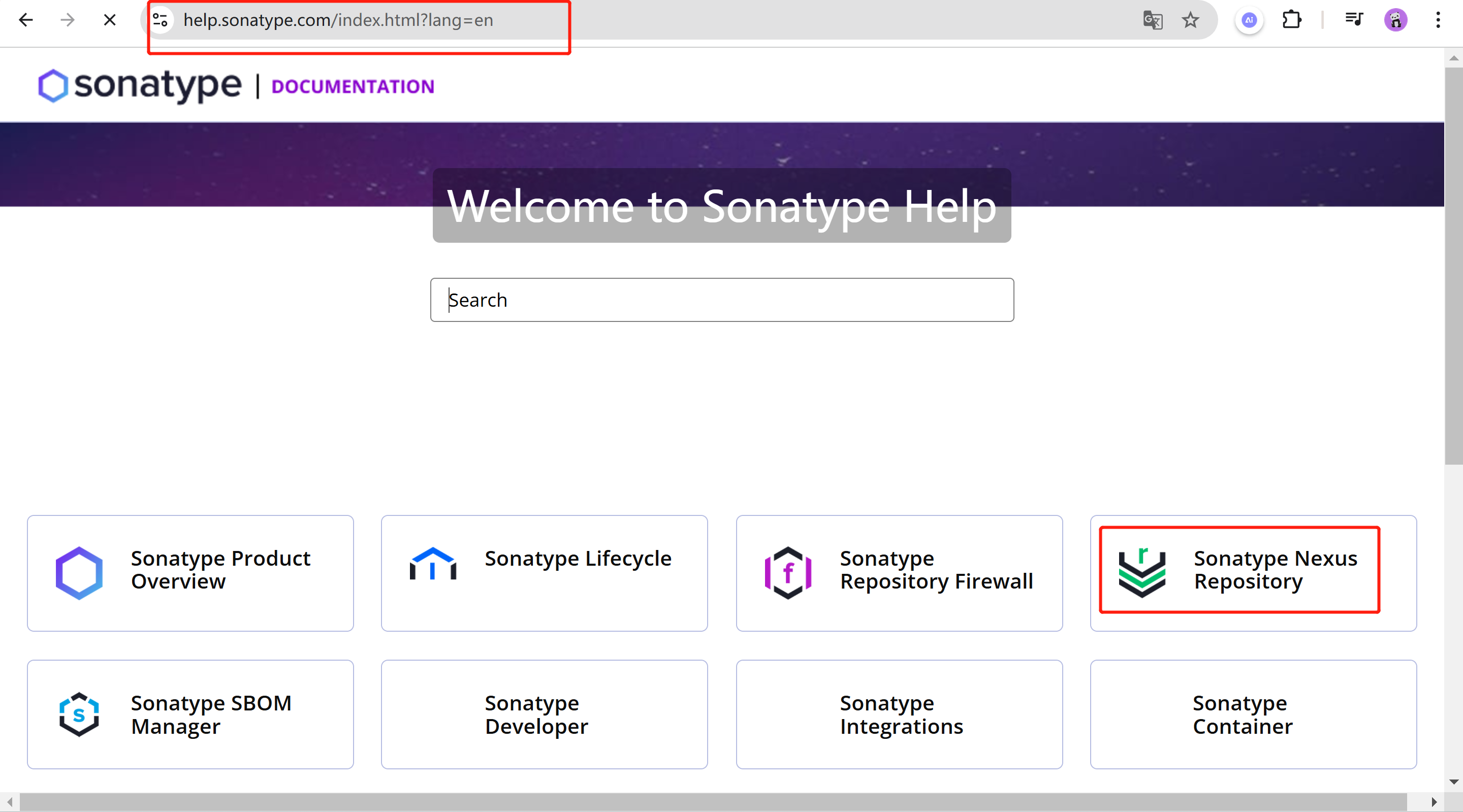Bookmark this page with the star
The image size is (1463, 812).
(x=1190, y=20)
